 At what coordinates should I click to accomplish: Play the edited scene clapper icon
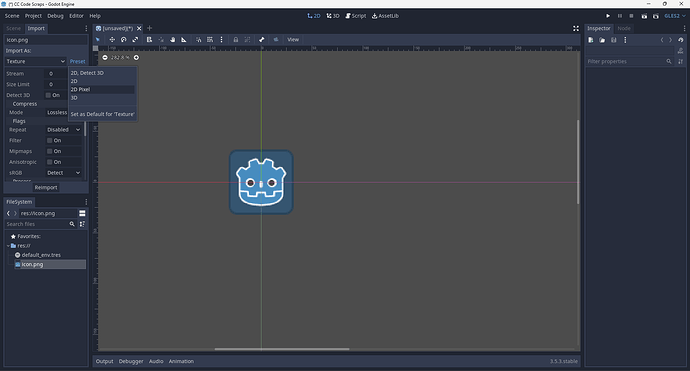click(644, 16)
